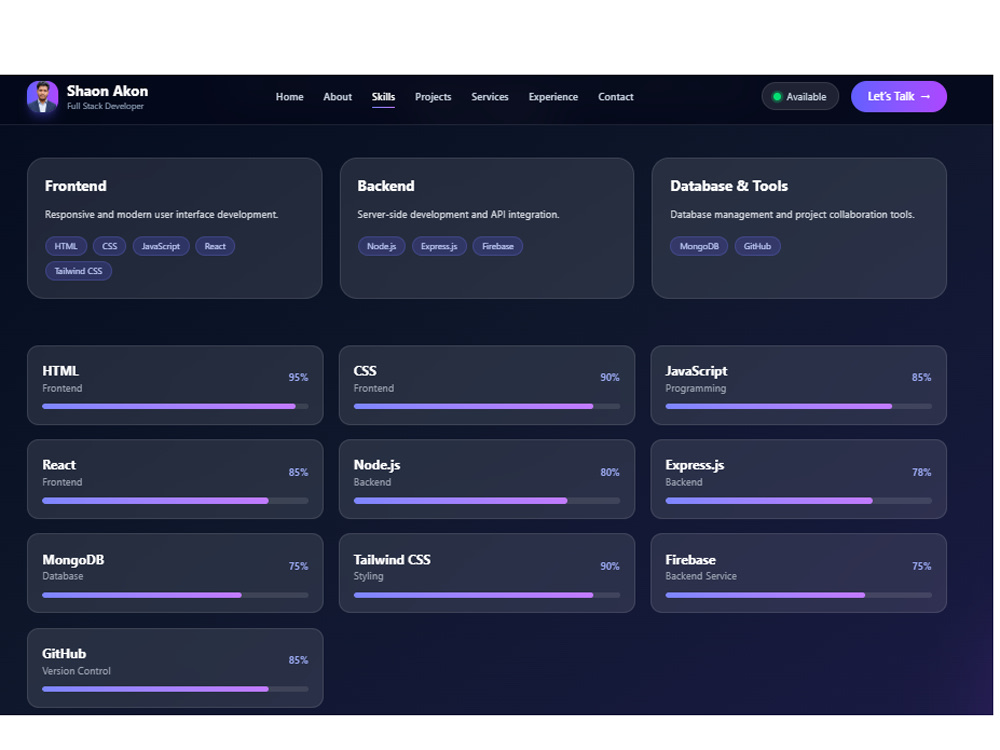Click the Node.js skill title
Screen dimensions: 1000x750
pos(377,465)
